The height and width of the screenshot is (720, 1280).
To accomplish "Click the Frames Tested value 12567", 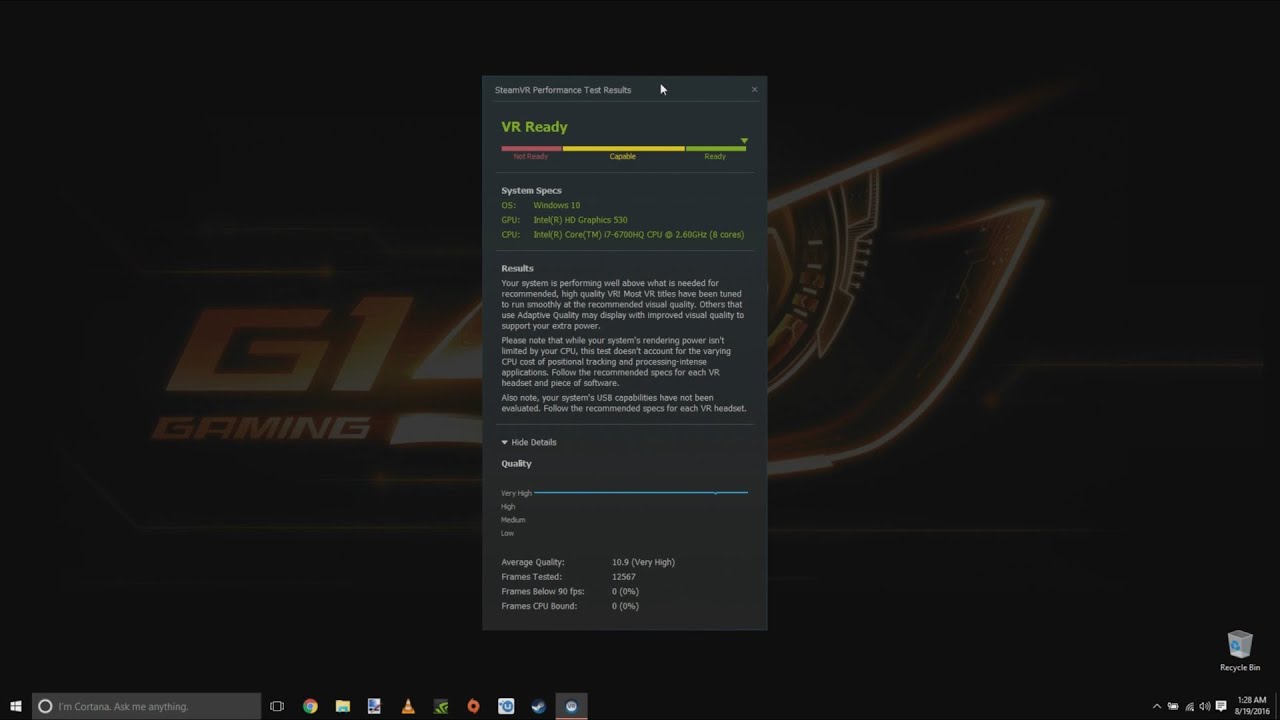I will (623, 577).
